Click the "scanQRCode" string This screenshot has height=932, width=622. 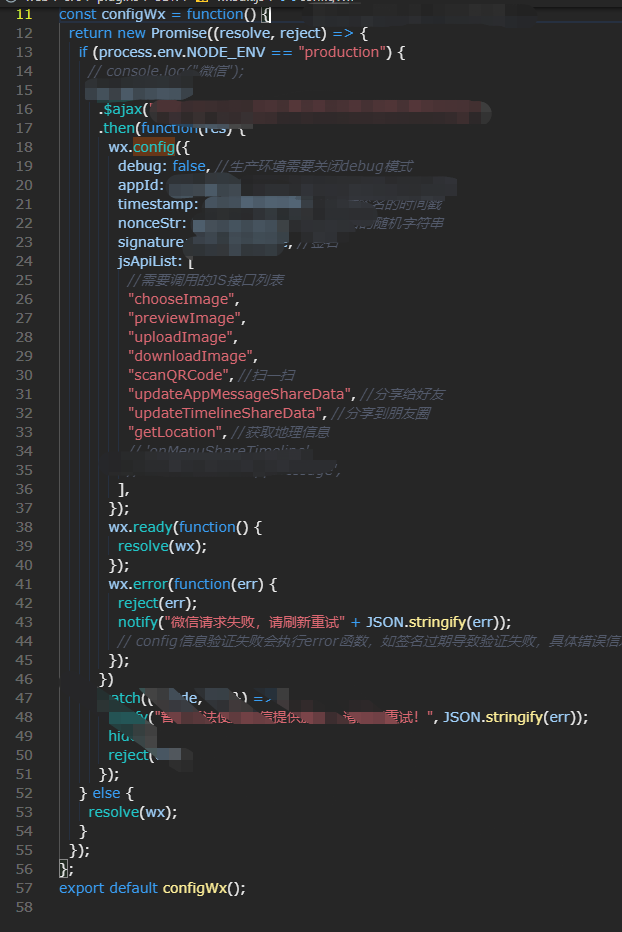click(178, 376)
